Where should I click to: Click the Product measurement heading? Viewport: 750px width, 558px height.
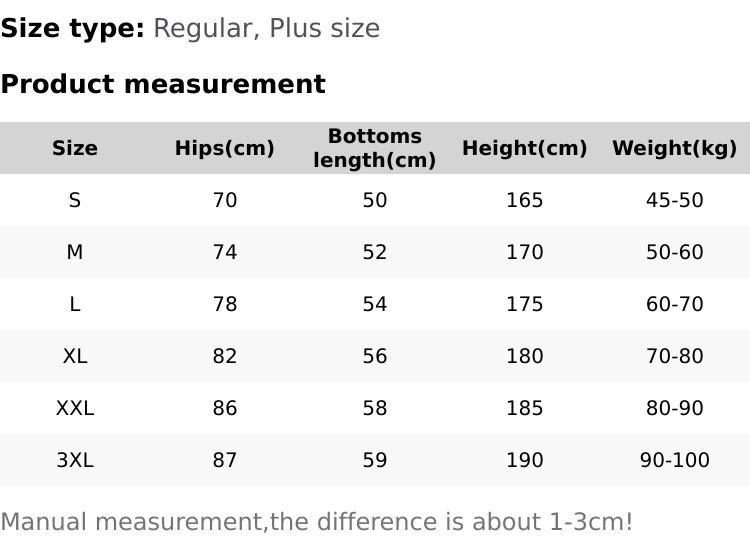pyautogui.click(x=163, y=84)
